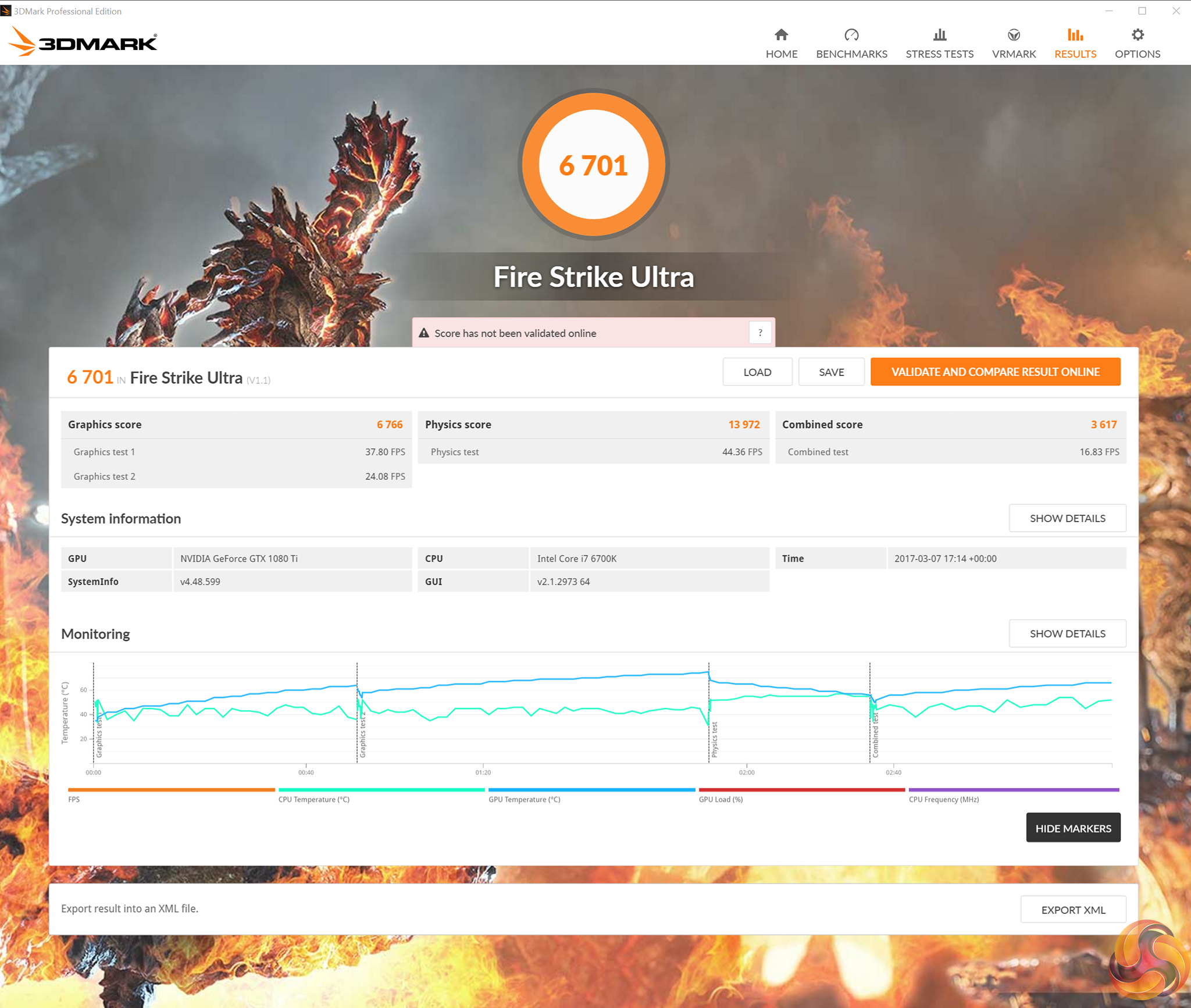Expand System information with Show Details
The width and height of the screenshot is (1191, 1008).
(x=1067, y=518)
